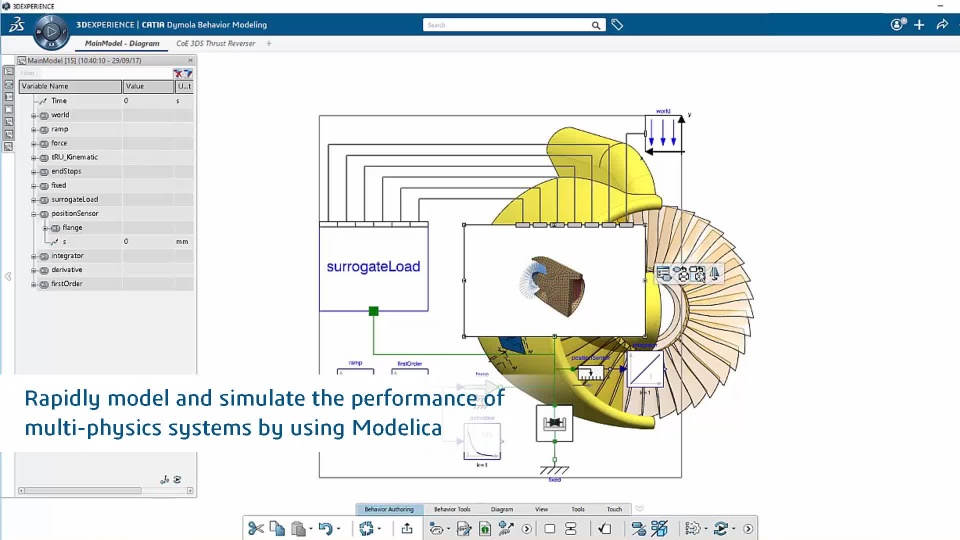Screen dimensions: 960x540
Task: Click the plus add icon in top bar
Action: tap(919, 24)
